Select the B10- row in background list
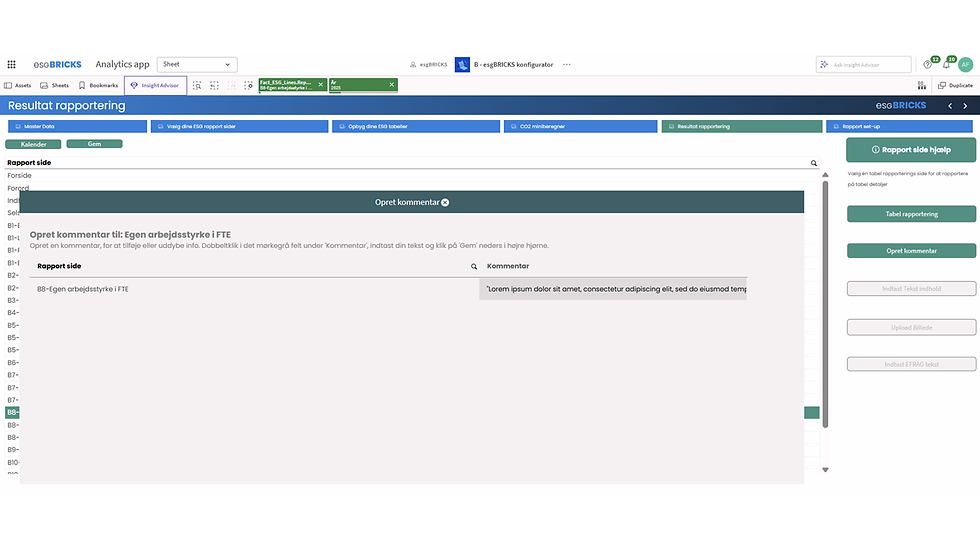980x551 pixels. (x=12, y=462)
